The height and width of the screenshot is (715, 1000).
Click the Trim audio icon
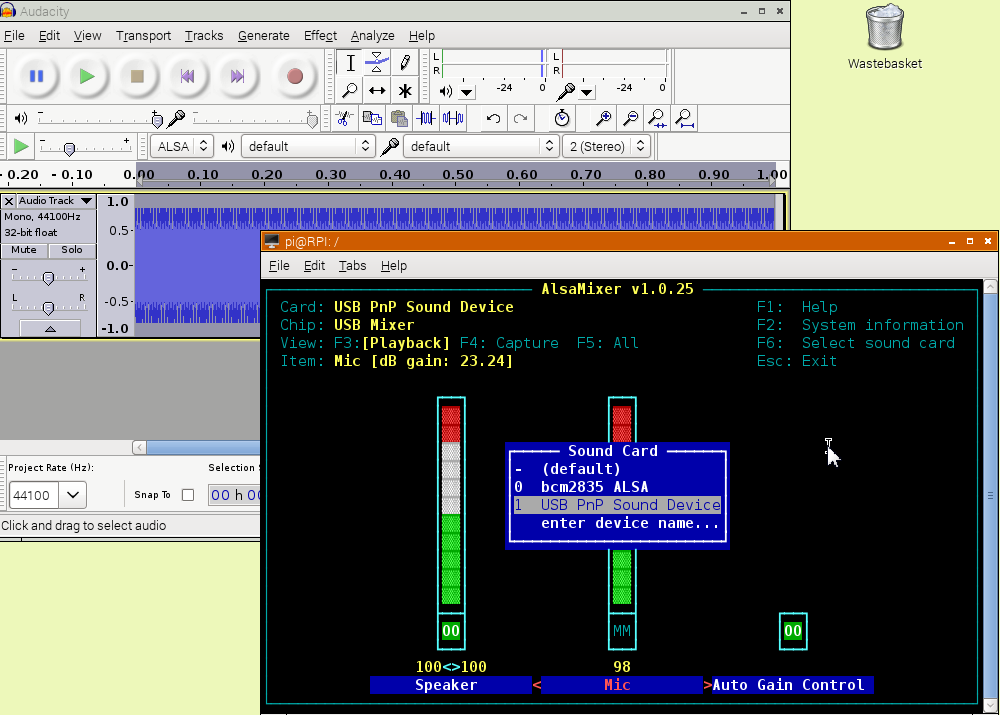pos(426,118)
